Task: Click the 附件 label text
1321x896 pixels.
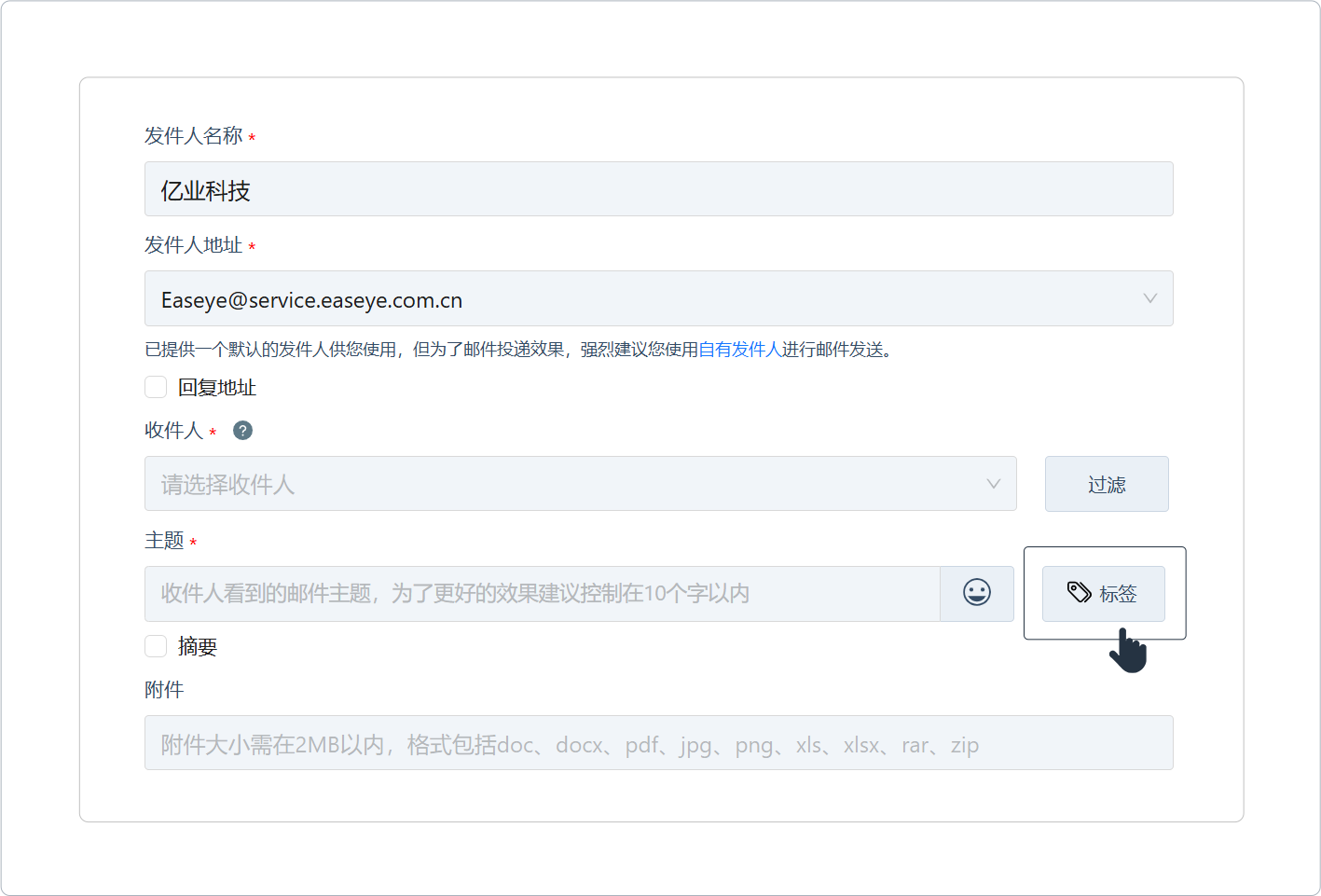Action: (x=164, y=690)
